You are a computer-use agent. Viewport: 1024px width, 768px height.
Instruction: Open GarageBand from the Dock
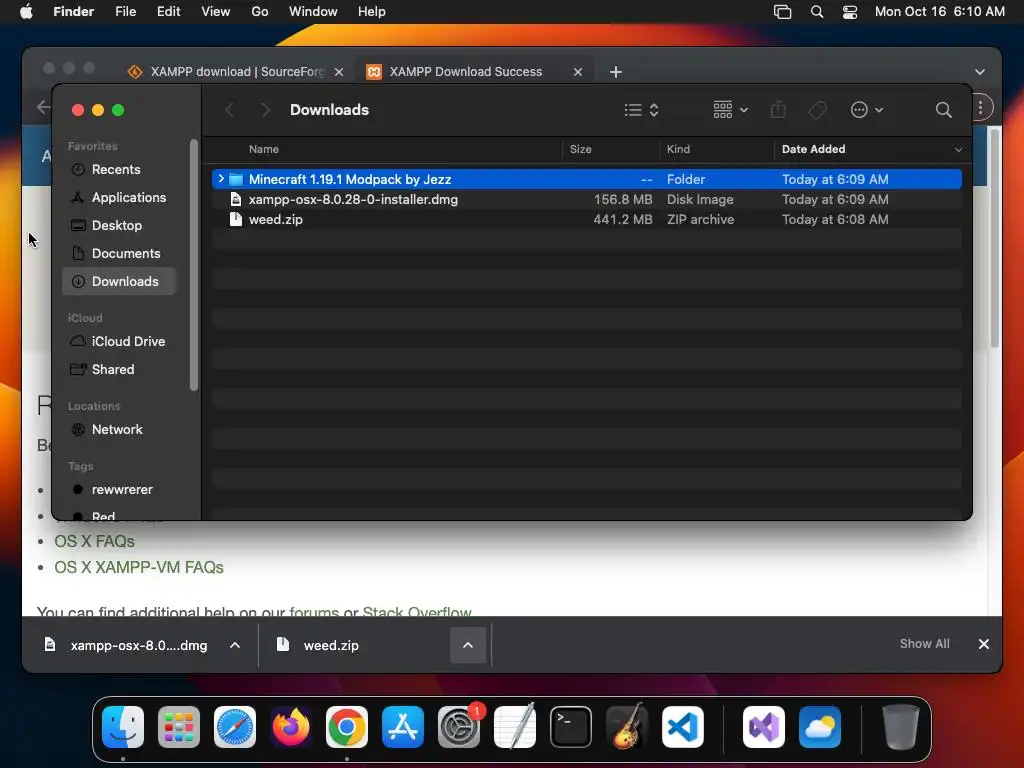[x=627, y=727]
